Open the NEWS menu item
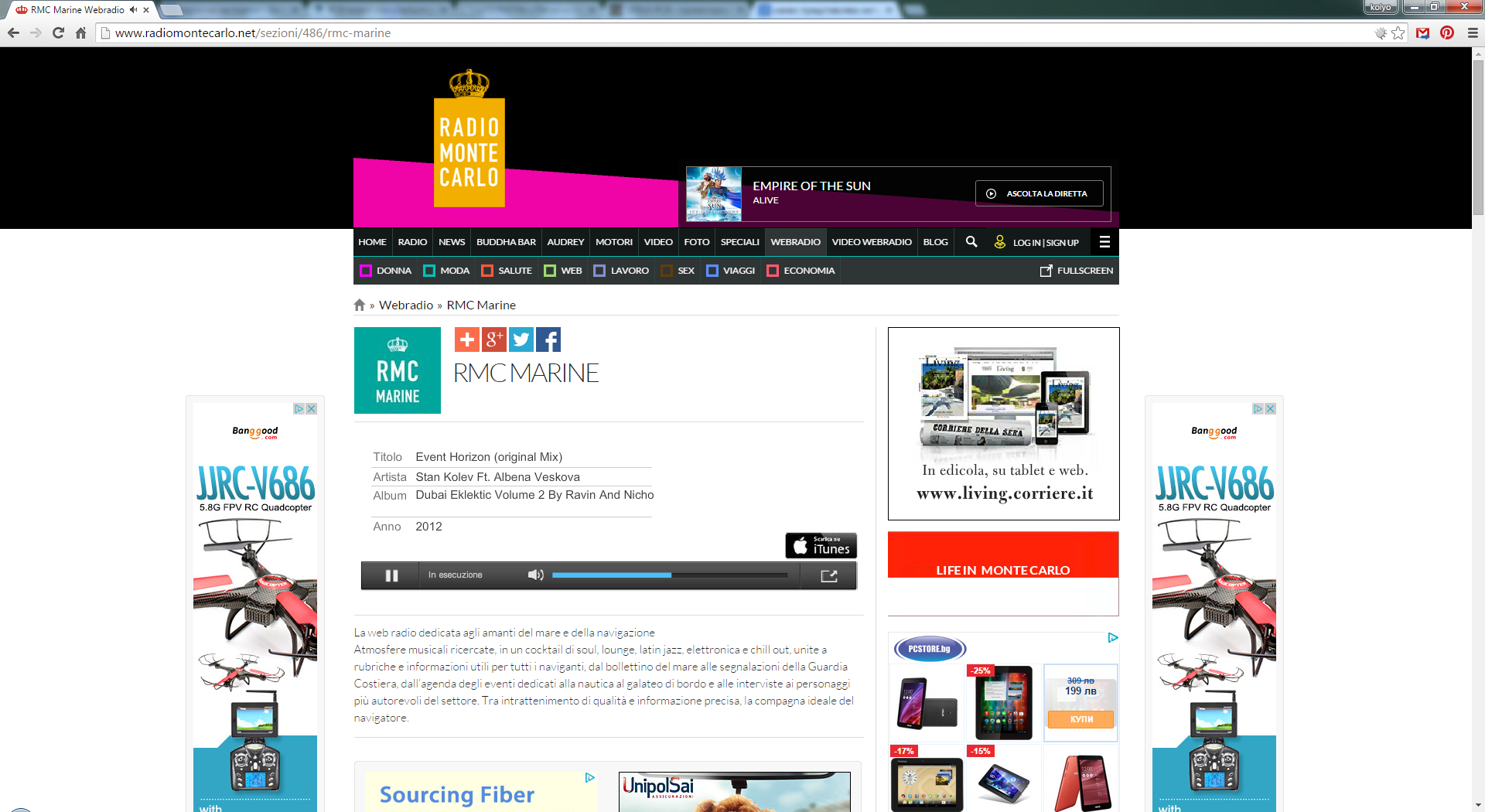The width and height of the screenshot is (1485, 812). tap(452, 242)
